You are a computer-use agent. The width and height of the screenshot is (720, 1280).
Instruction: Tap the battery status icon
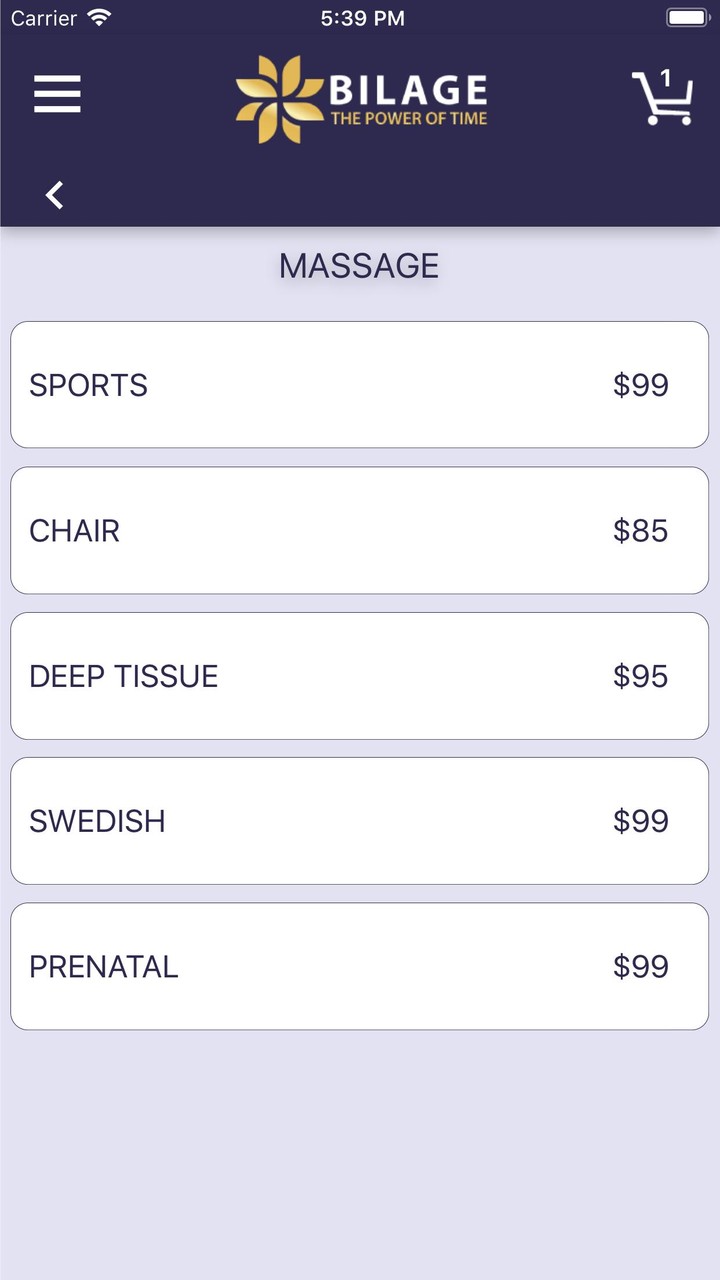click(x=686, y=18)
